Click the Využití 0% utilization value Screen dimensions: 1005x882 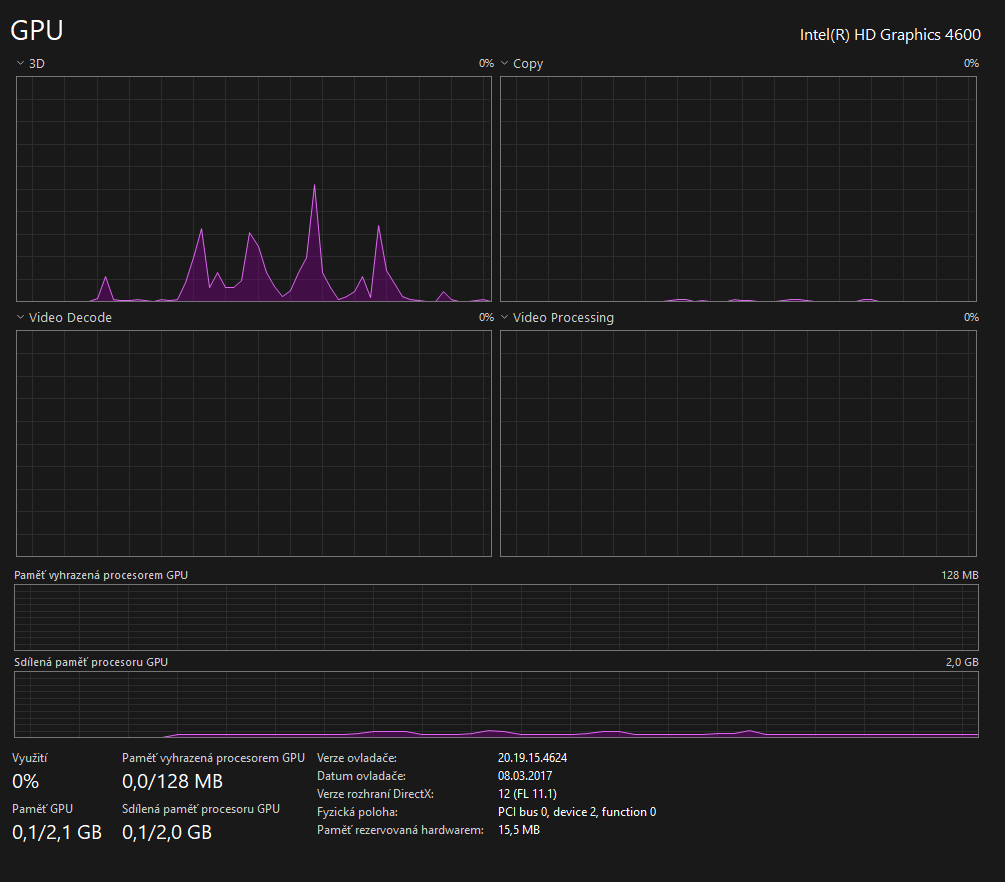tap(26, 781)
